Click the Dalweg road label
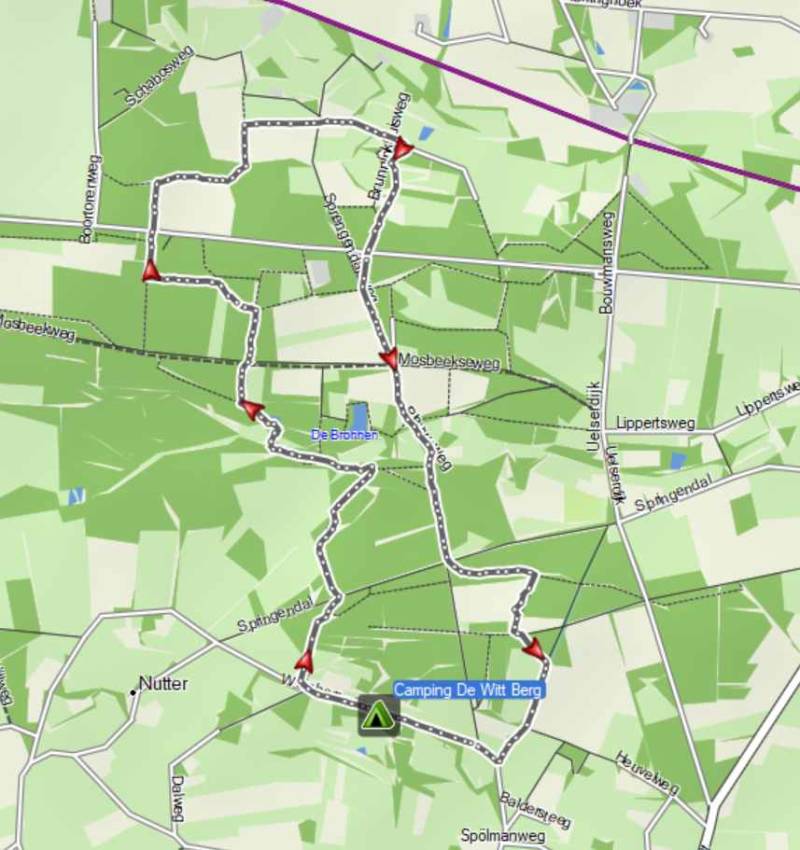Image resolution: width=800 pixels, height=850 pixels. pos(177,799)
